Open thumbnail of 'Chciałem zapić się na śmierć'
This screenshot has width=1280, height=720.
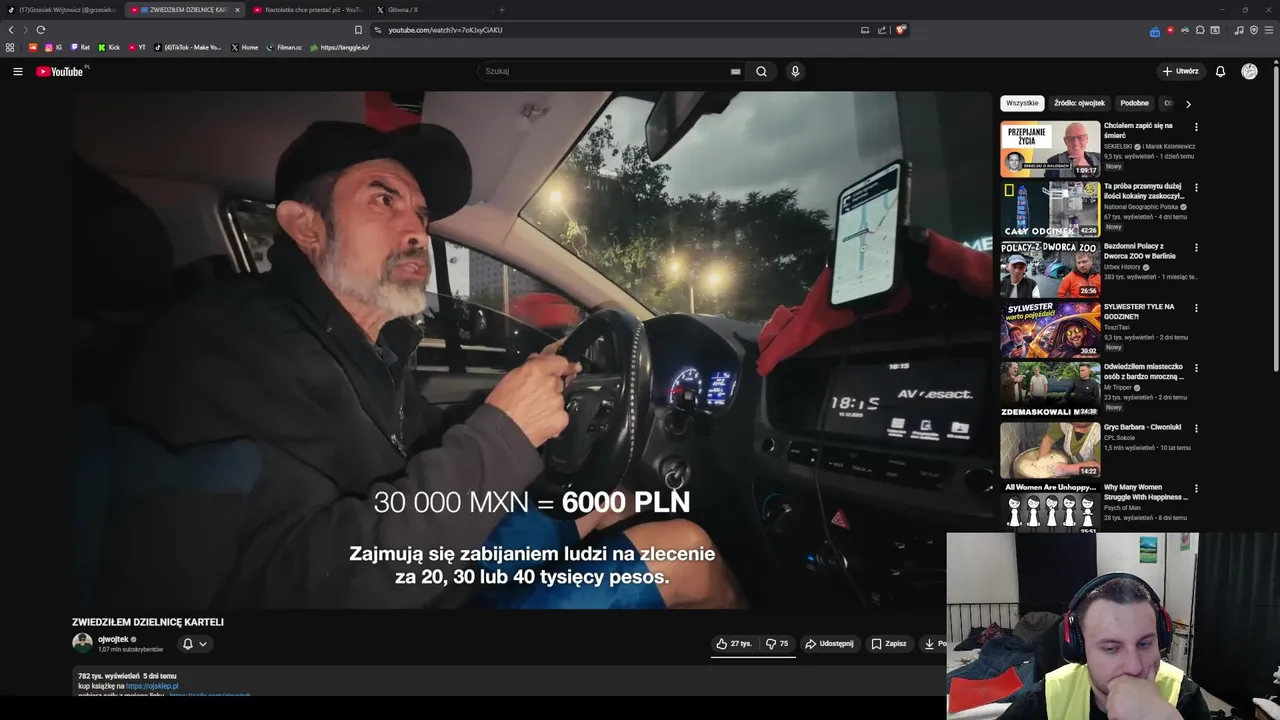pyautogui.click(x=1050, y=149)
